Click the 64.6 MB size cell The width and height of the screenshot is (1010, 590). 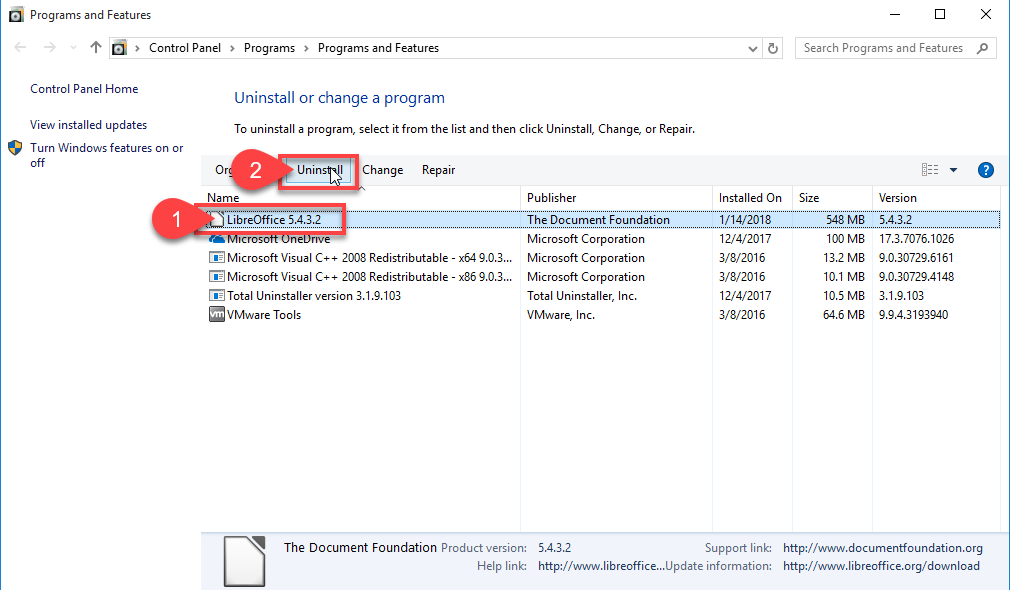(x=844, y=315)
